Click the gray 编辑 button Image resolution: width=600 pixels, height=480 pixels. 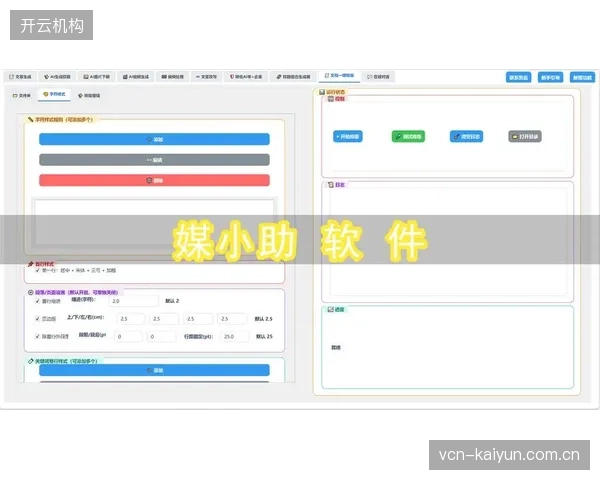click(x=154, y=160)
